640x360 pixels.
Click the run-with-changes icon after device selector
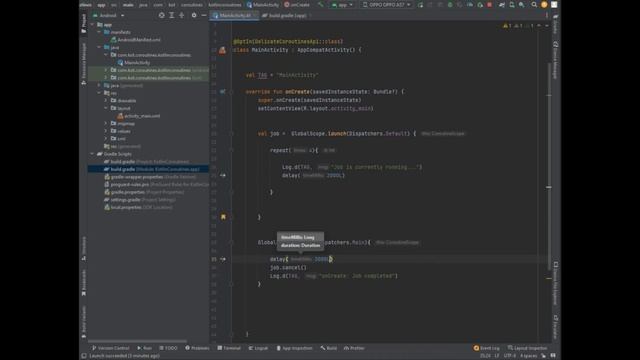pyautogui.click(x=420, y=5)
